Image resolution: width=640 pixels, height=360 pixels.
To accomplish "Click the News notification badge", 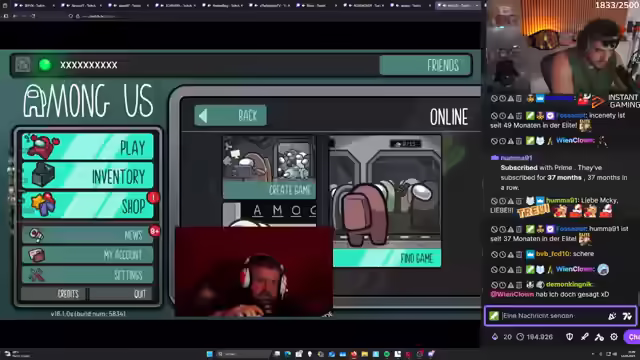I will click(154, 231).
